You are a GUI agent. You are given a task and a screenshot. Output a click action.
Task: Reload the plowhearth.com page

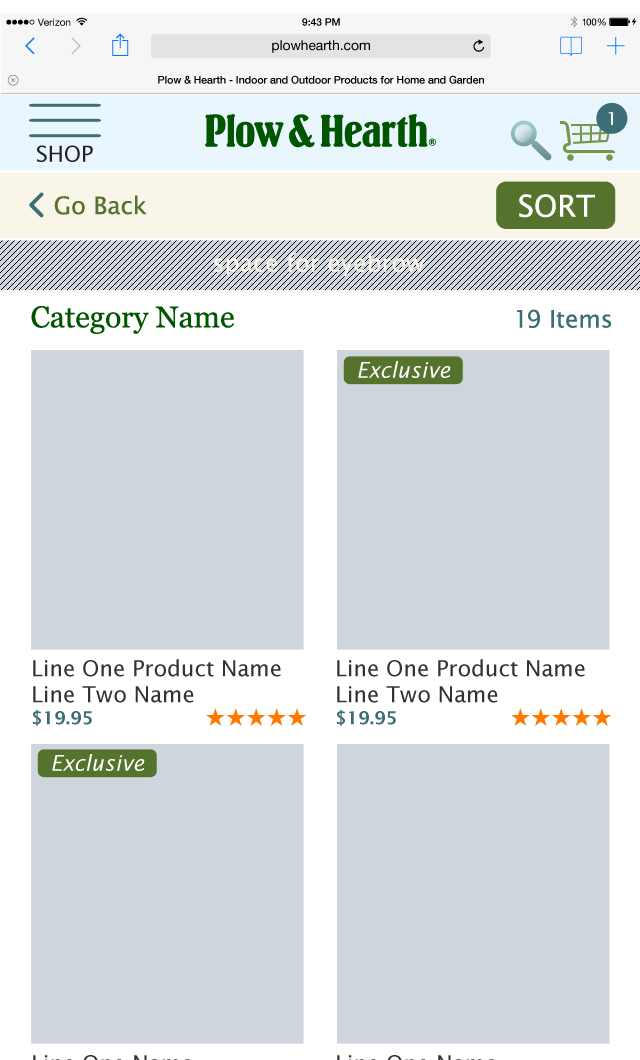click(479, 46)
